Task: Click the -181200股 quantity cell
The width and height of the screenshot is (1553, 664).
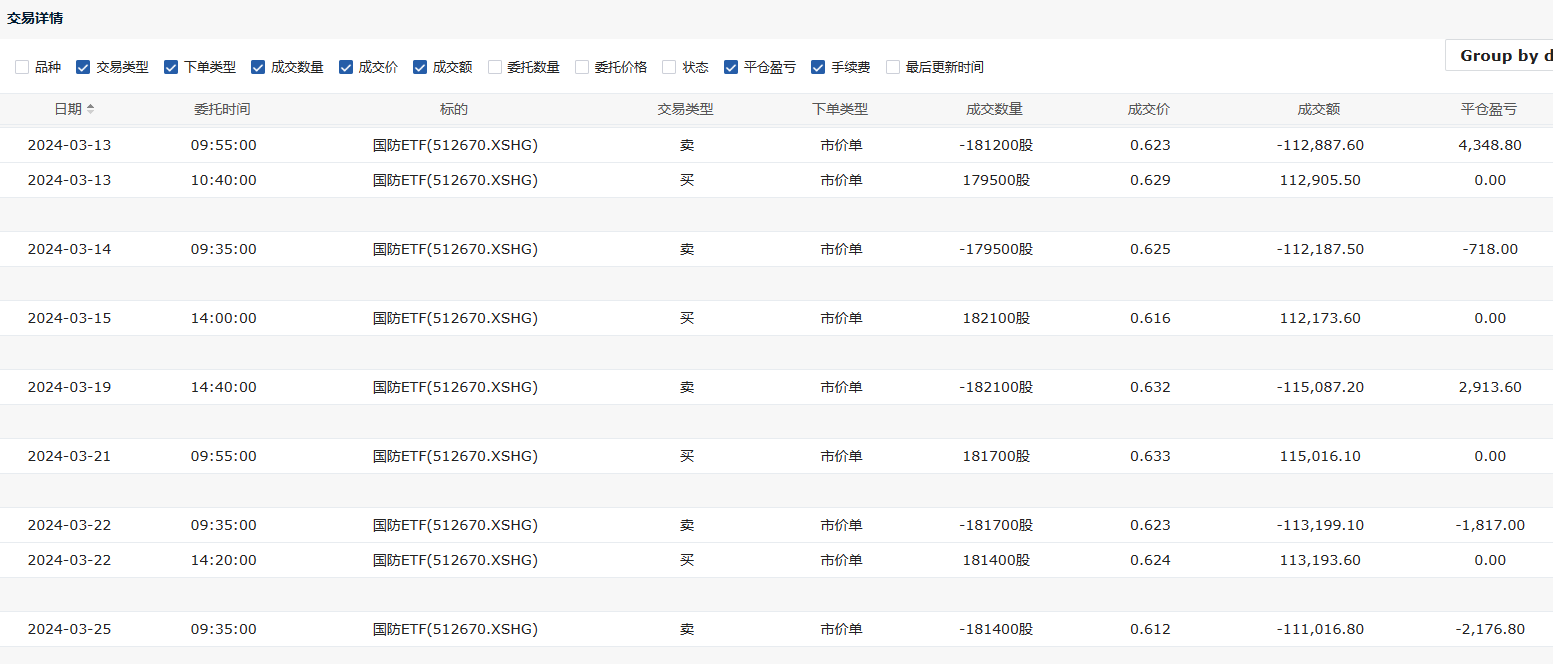Action: 995,145
